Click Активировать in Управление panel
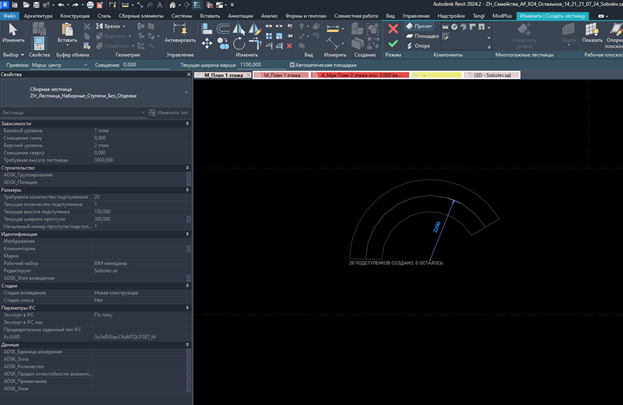This screenshot has height=405, width=623. pos(180,33)
